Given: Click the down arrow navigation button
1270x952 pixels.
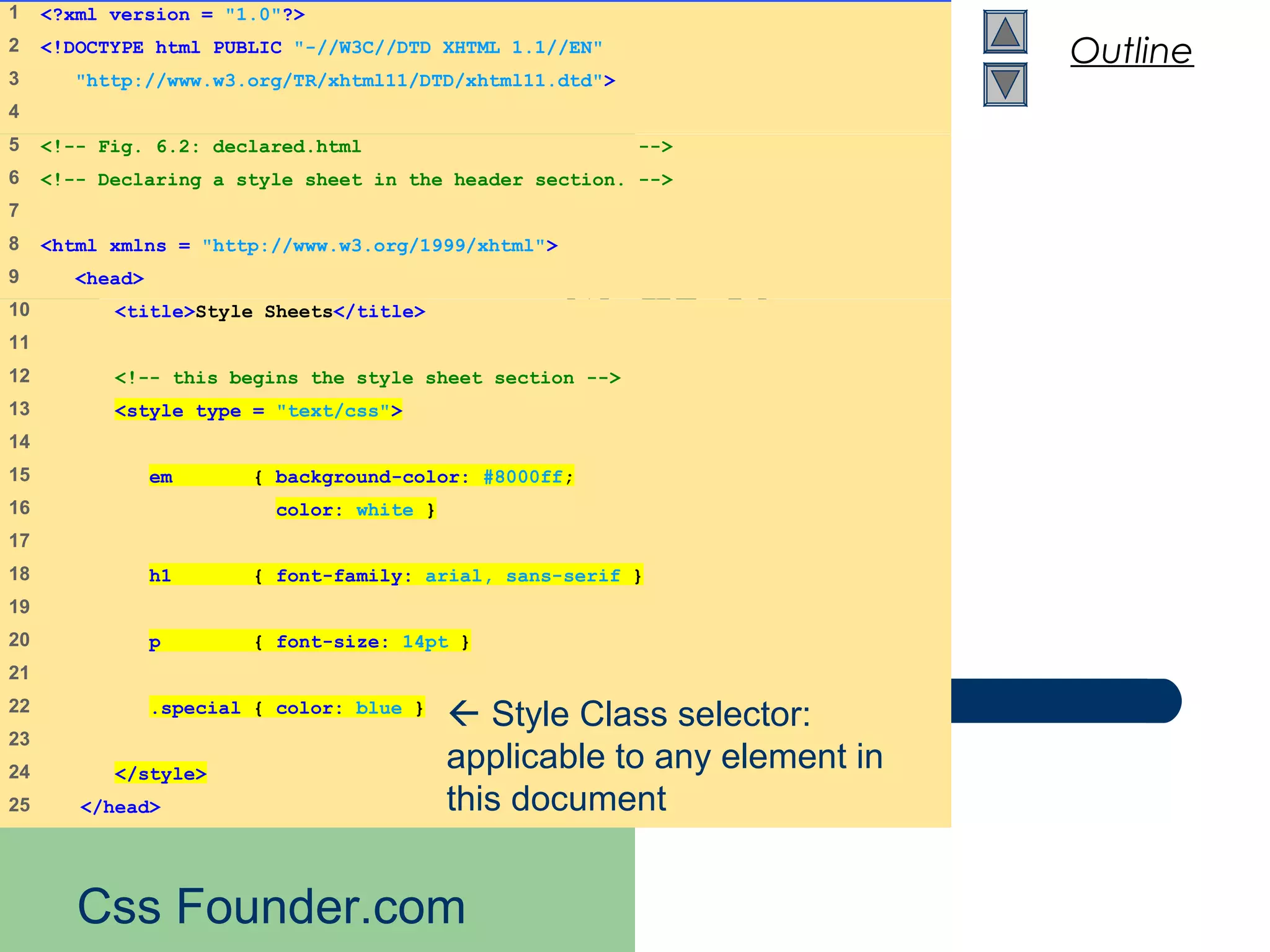Looking at the screenshot, I should [1005, 84].
